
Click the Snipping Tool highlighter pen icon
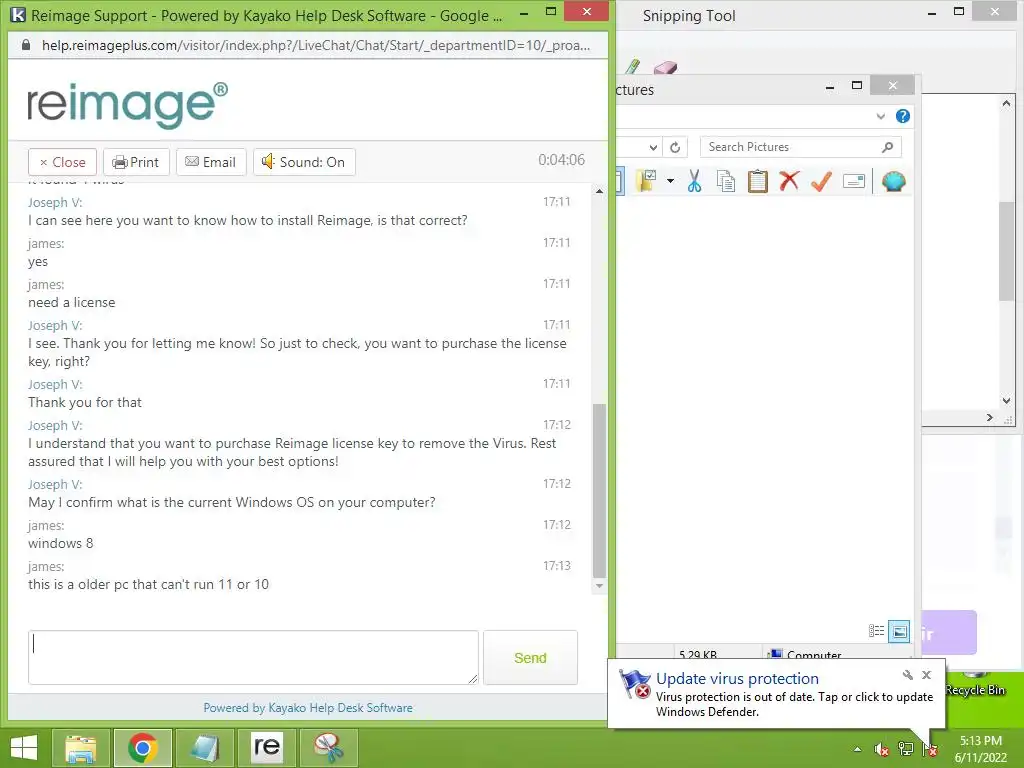point(632,67)
